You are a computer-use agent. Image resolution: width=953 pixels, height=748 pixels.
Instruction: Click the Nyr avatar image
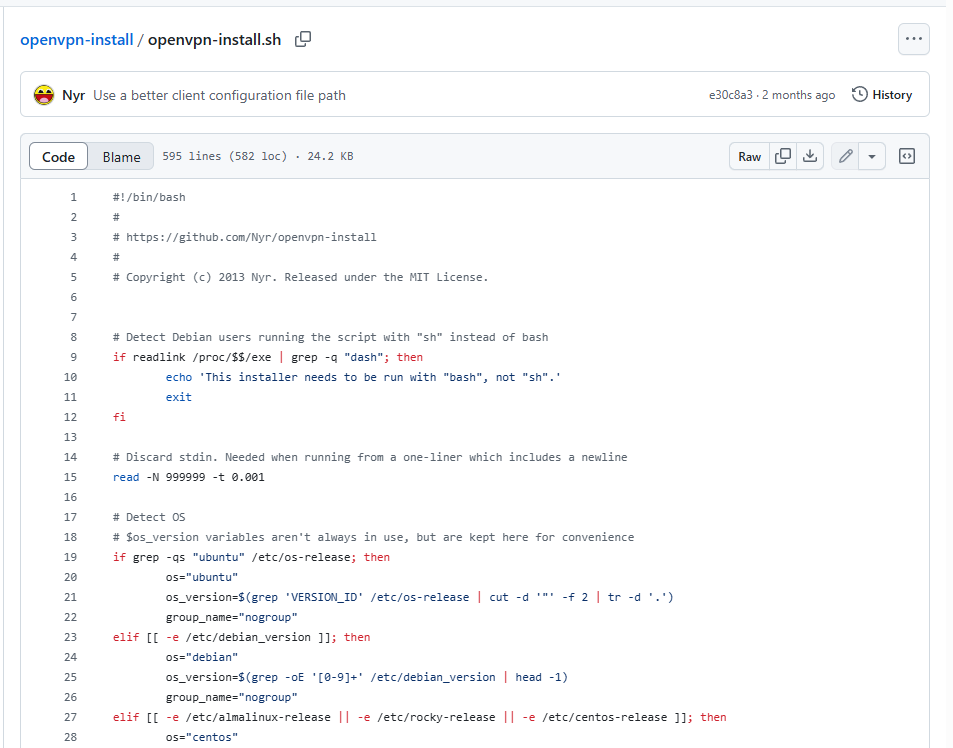point(44,95)
